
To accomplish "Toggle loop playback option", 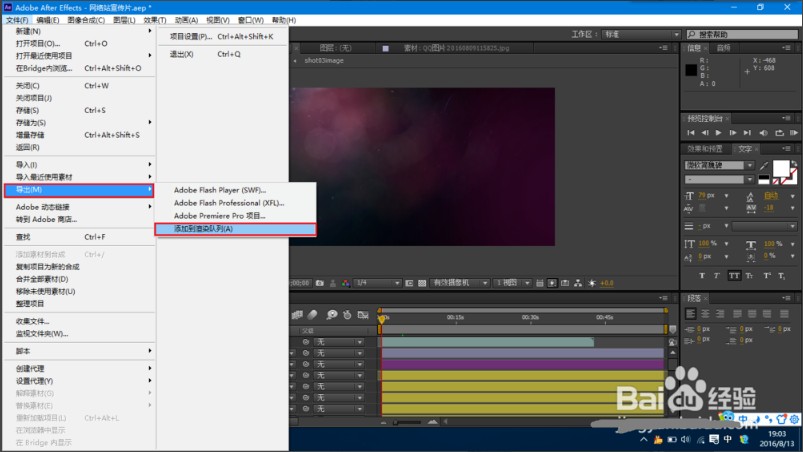I will [779, 133].
